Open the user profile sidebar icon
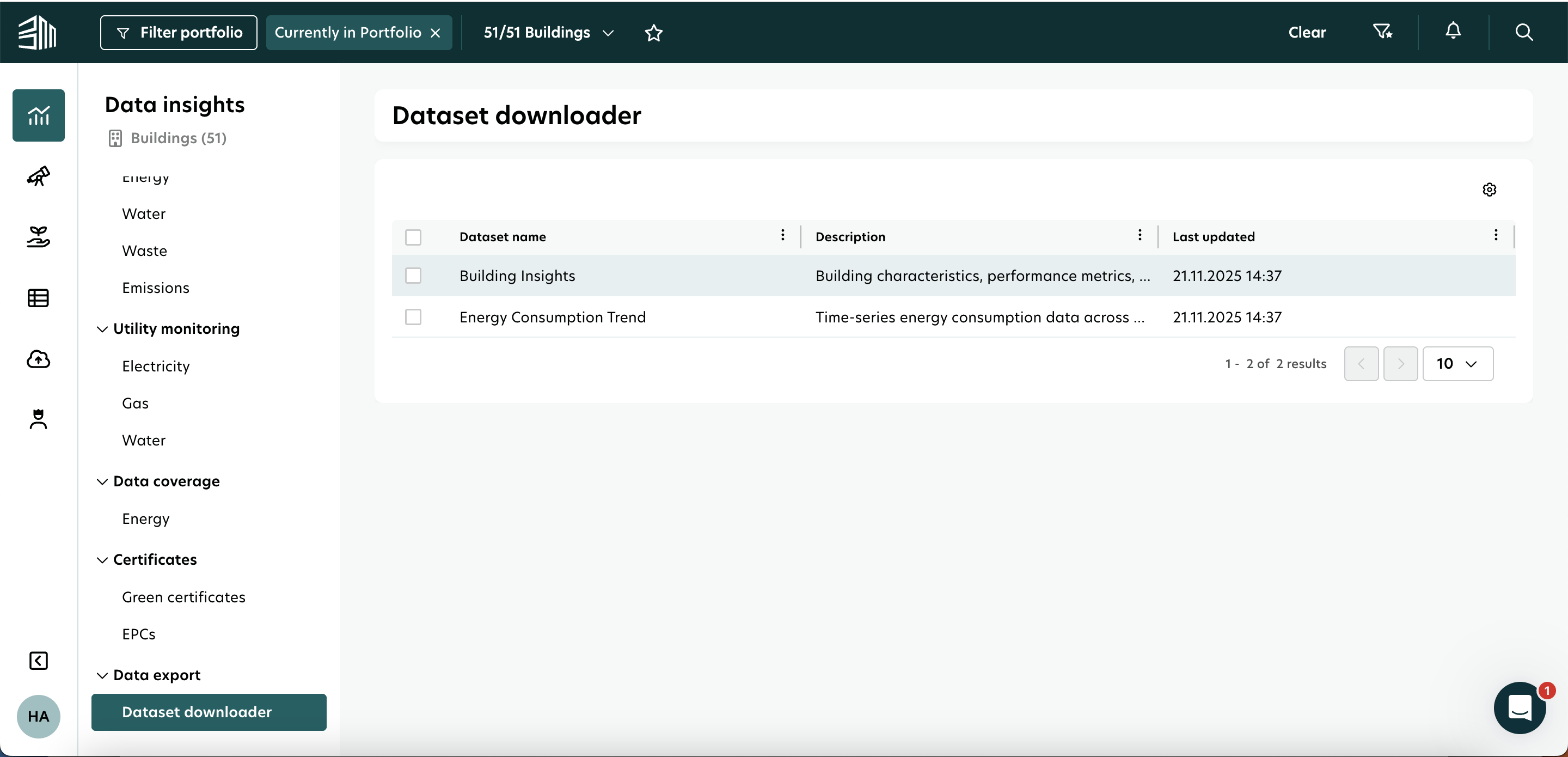Viewport: 1568px width, 757px height. tap(38, 419)
